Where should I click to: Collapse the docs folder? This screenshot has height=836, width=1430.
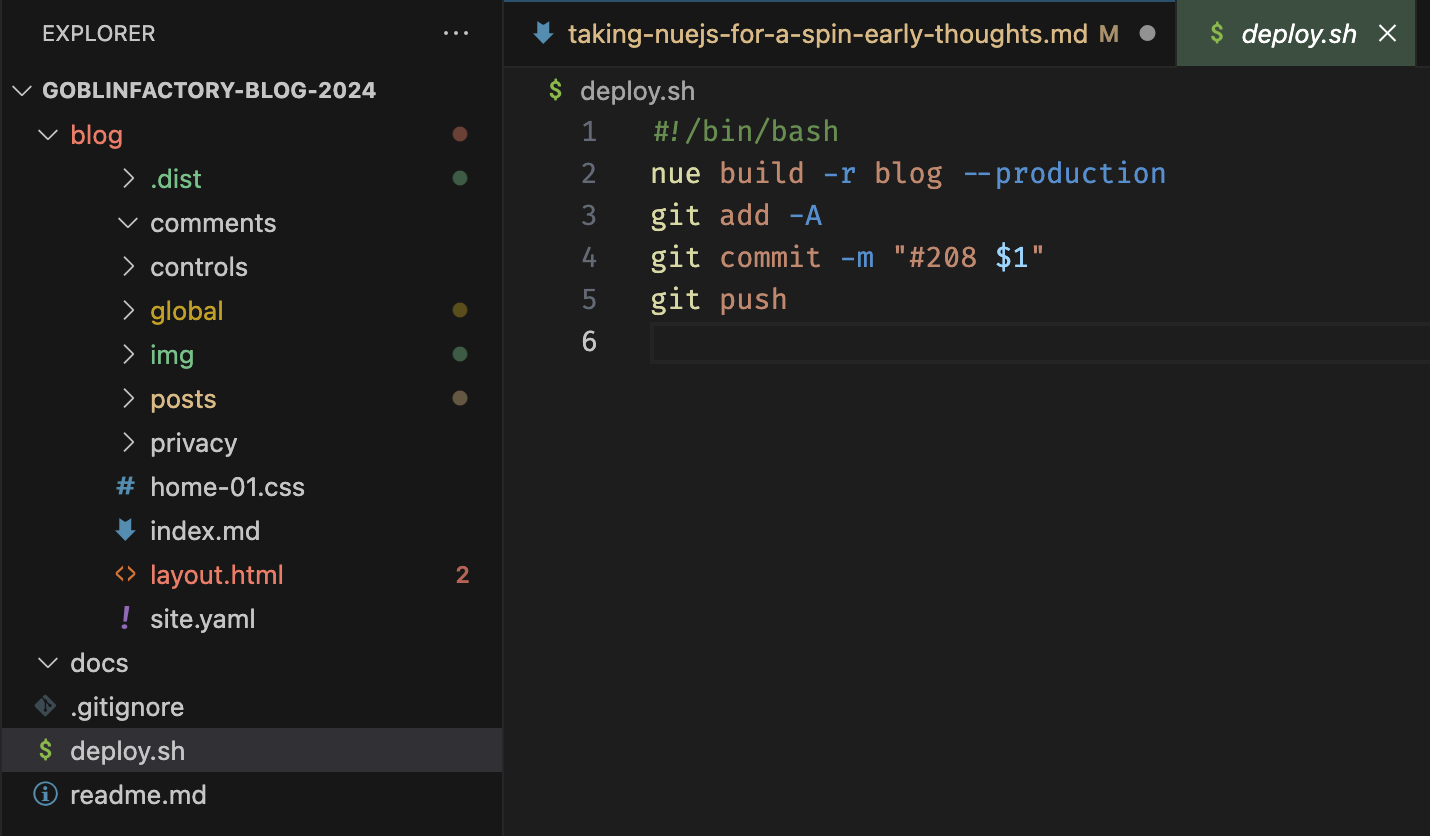[47, 663]
